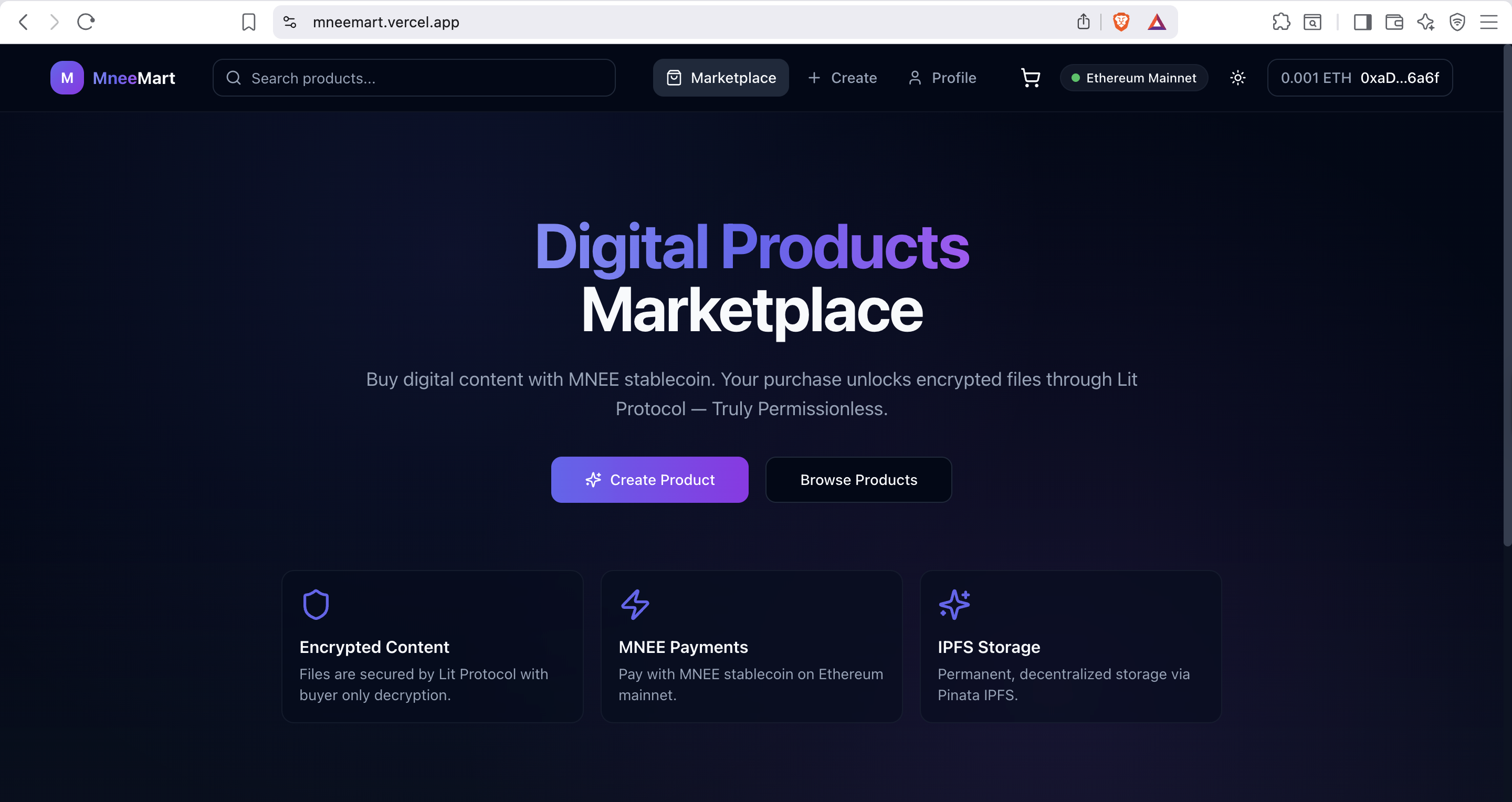The width and height of the screenshot is (1512, 802).
Task: Switch to Marketplace nav tab
Action: click(x=721, y=78)
